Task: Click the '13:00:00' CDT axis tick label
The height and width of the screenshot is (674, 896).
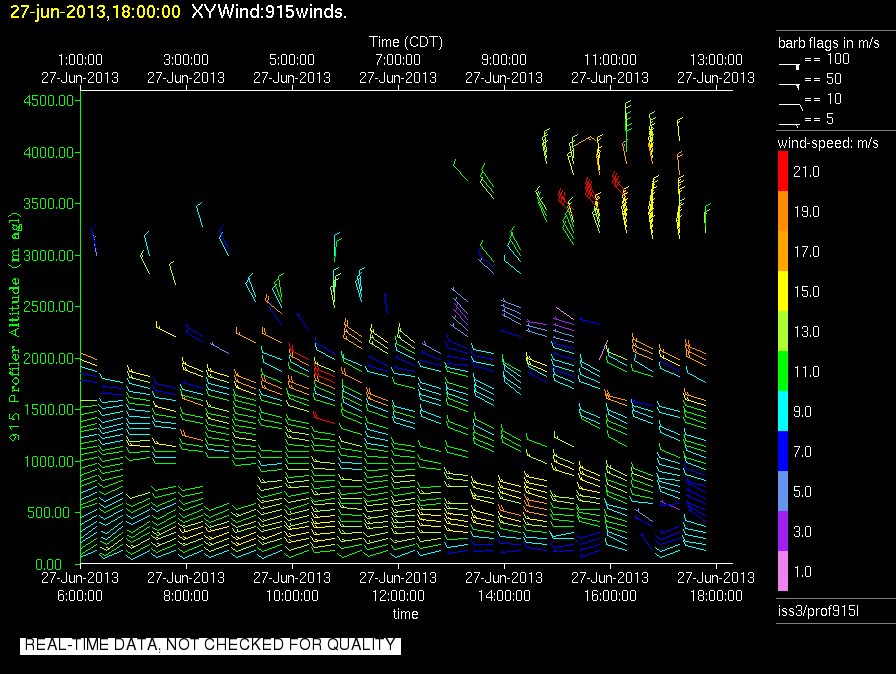Action: click(x=716, y=60)
